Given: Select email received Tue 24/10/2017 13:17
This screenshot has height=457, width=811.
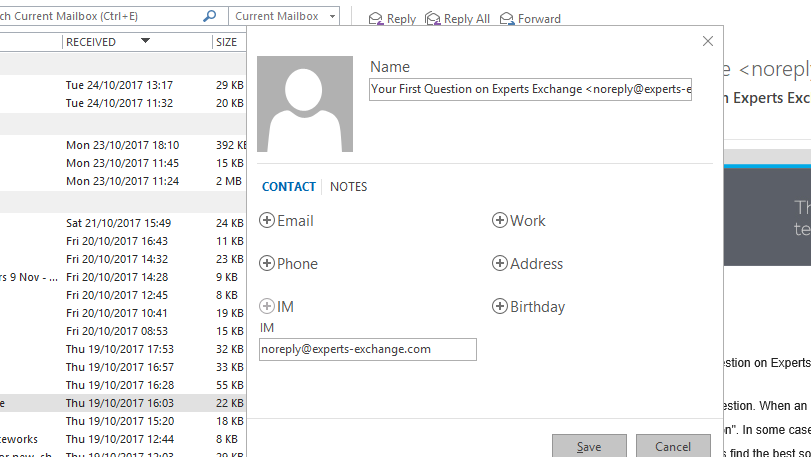Looking at the screenshot, I should click(x=123, y=85).
